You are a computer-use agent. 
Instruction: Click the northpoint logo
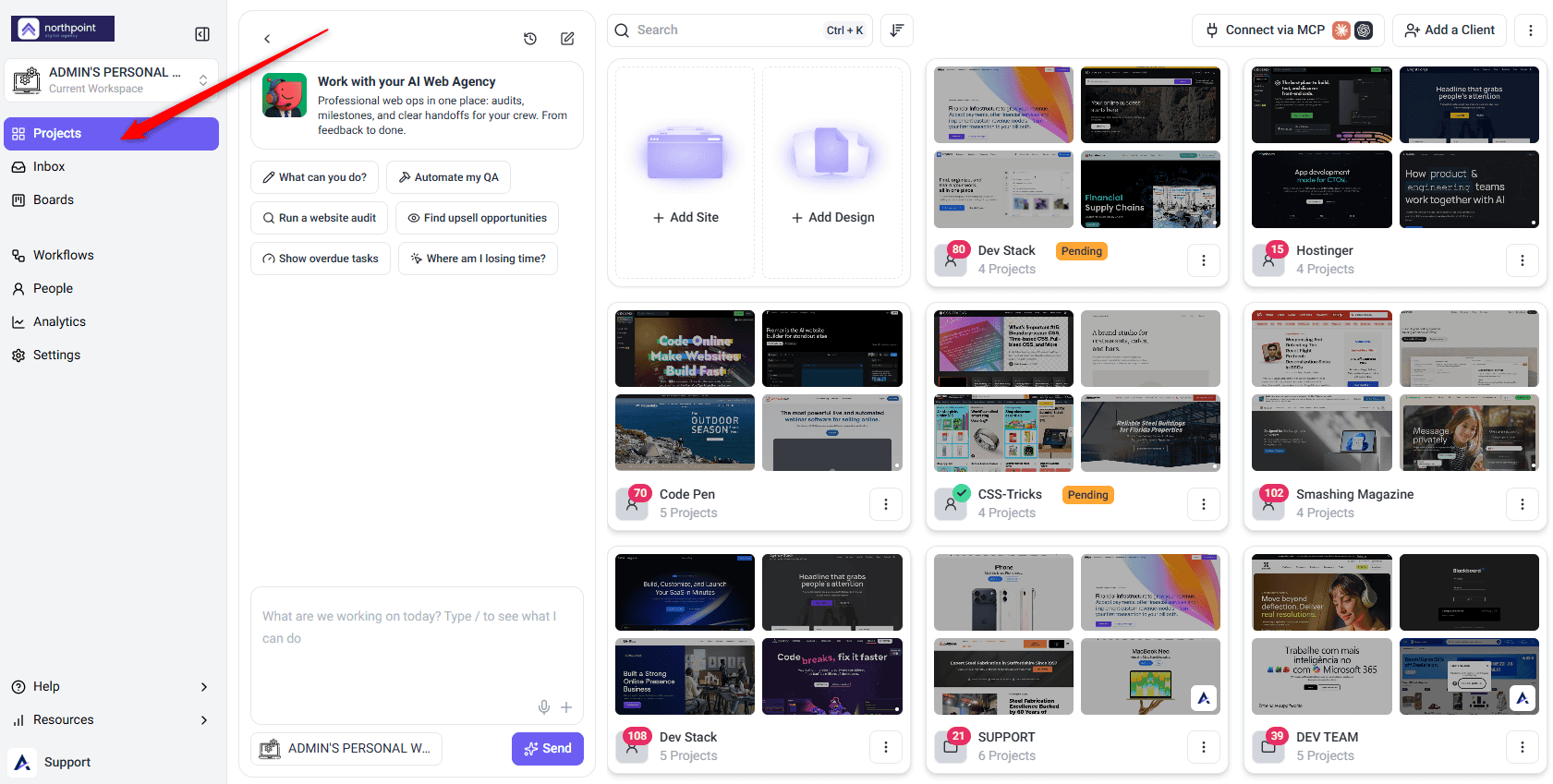pyautogui.click(x=63, y=29)
